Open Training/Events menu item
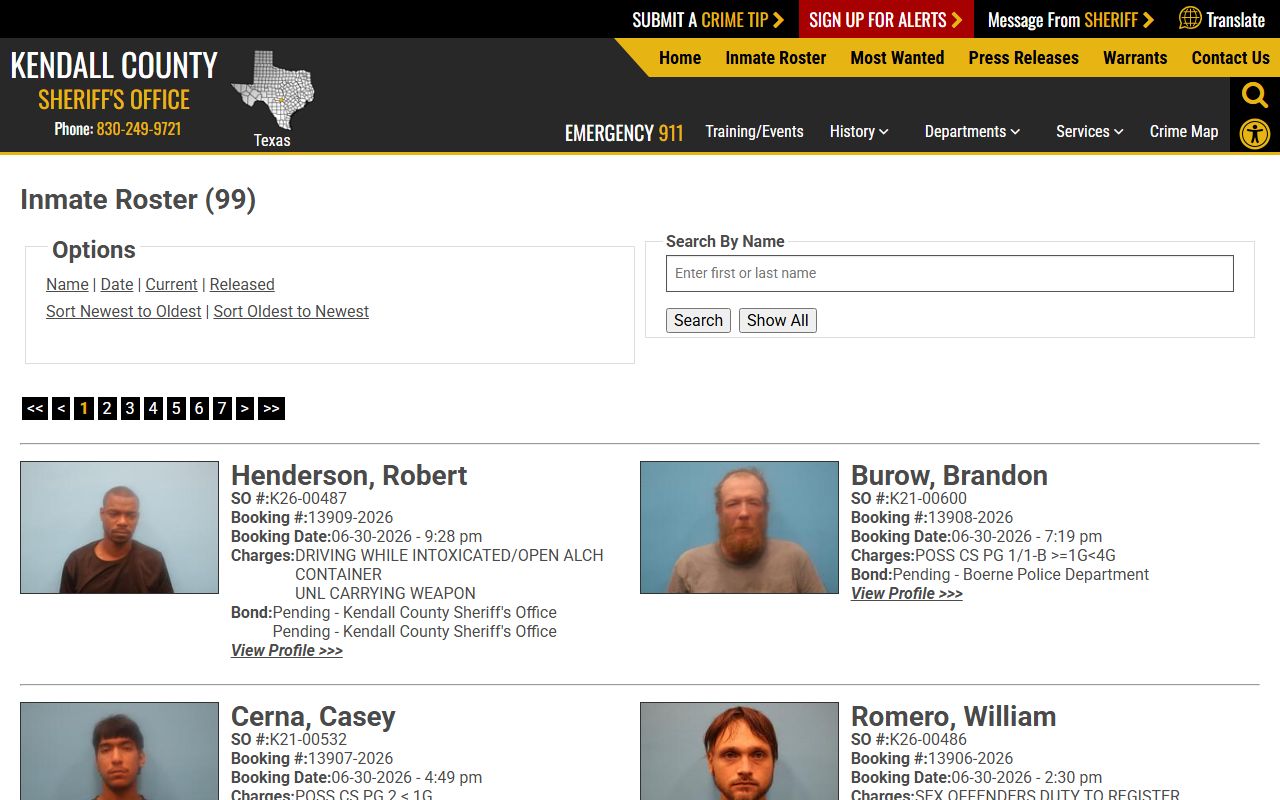Screen dimensions: 1280x800 coord(754,132)
